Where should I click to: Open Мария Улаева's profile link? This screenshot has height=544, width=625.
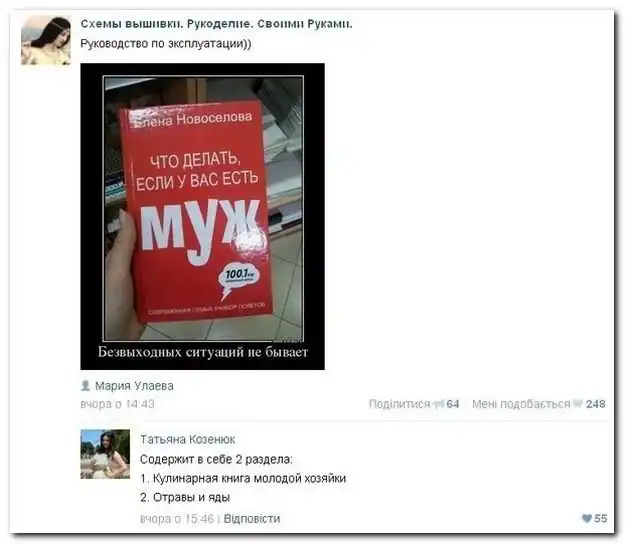134,386
